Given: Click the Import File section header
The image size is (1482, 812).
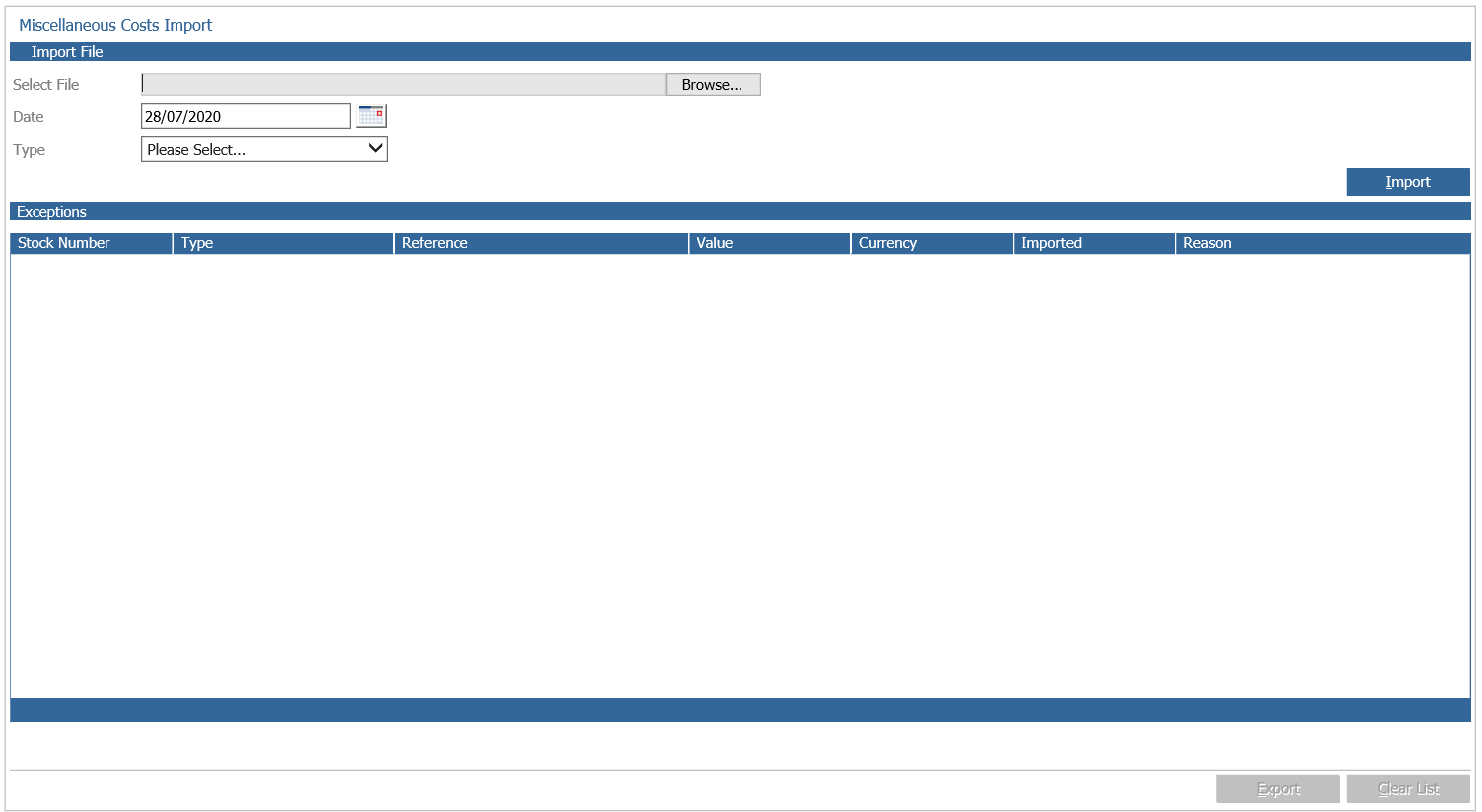Looking at the screenshot, I should (x=741, y=52).
